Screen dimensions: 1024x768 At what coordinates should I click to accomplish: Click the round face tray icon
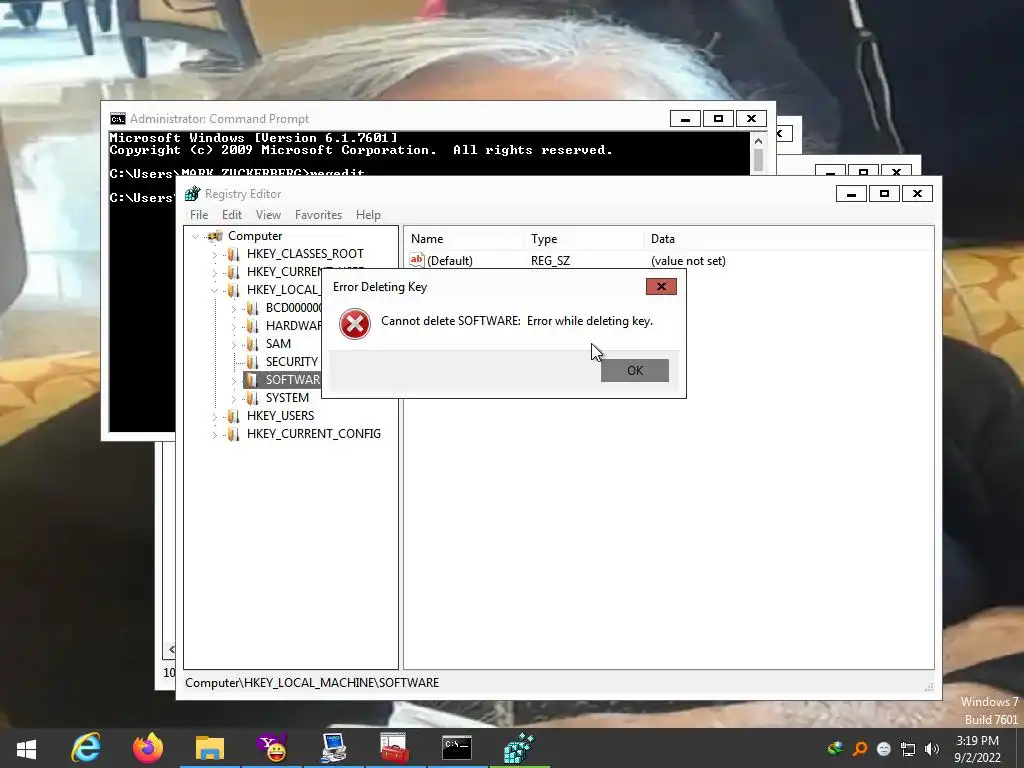pos(884,748)
